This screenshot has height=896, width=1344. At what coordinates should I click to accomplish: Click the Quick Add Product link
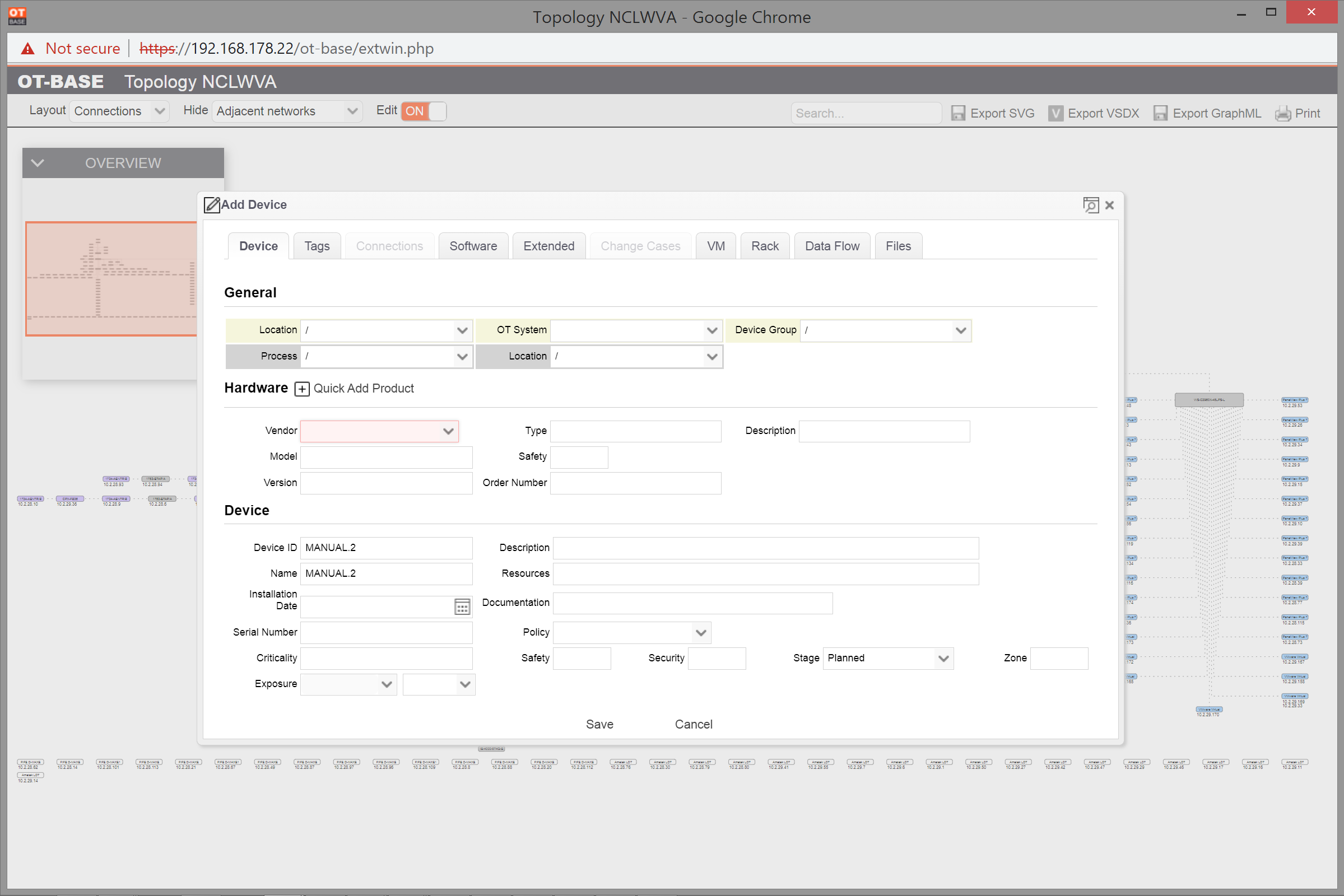click(364, 389)
